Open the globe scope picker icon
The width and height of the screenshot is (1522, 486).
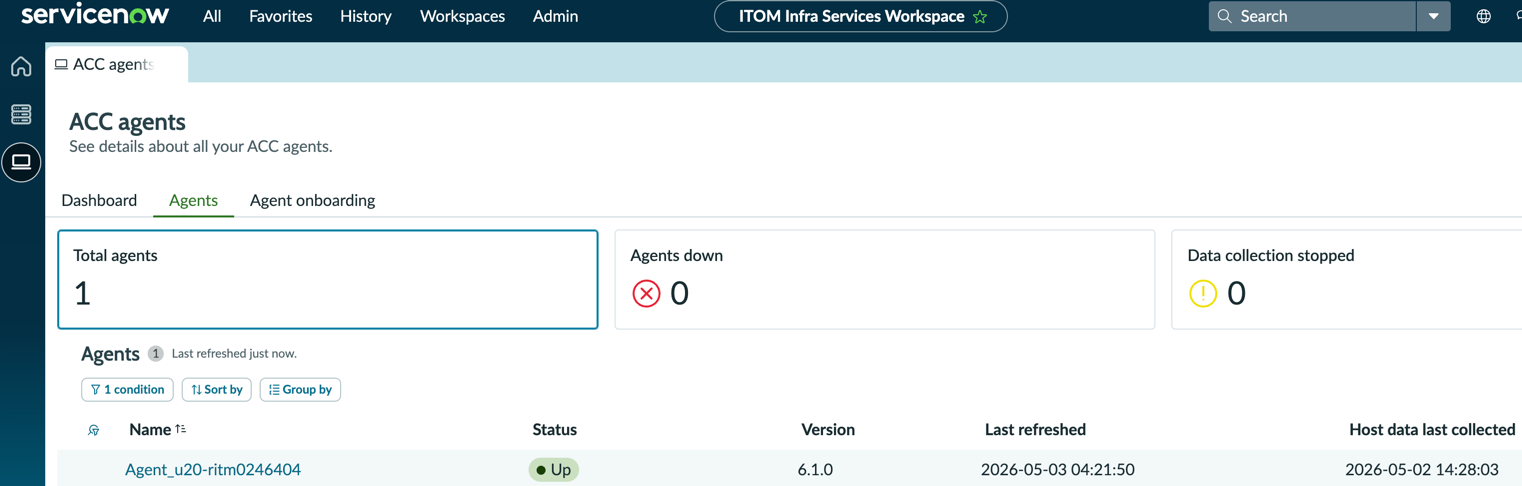coord(1484,16)
